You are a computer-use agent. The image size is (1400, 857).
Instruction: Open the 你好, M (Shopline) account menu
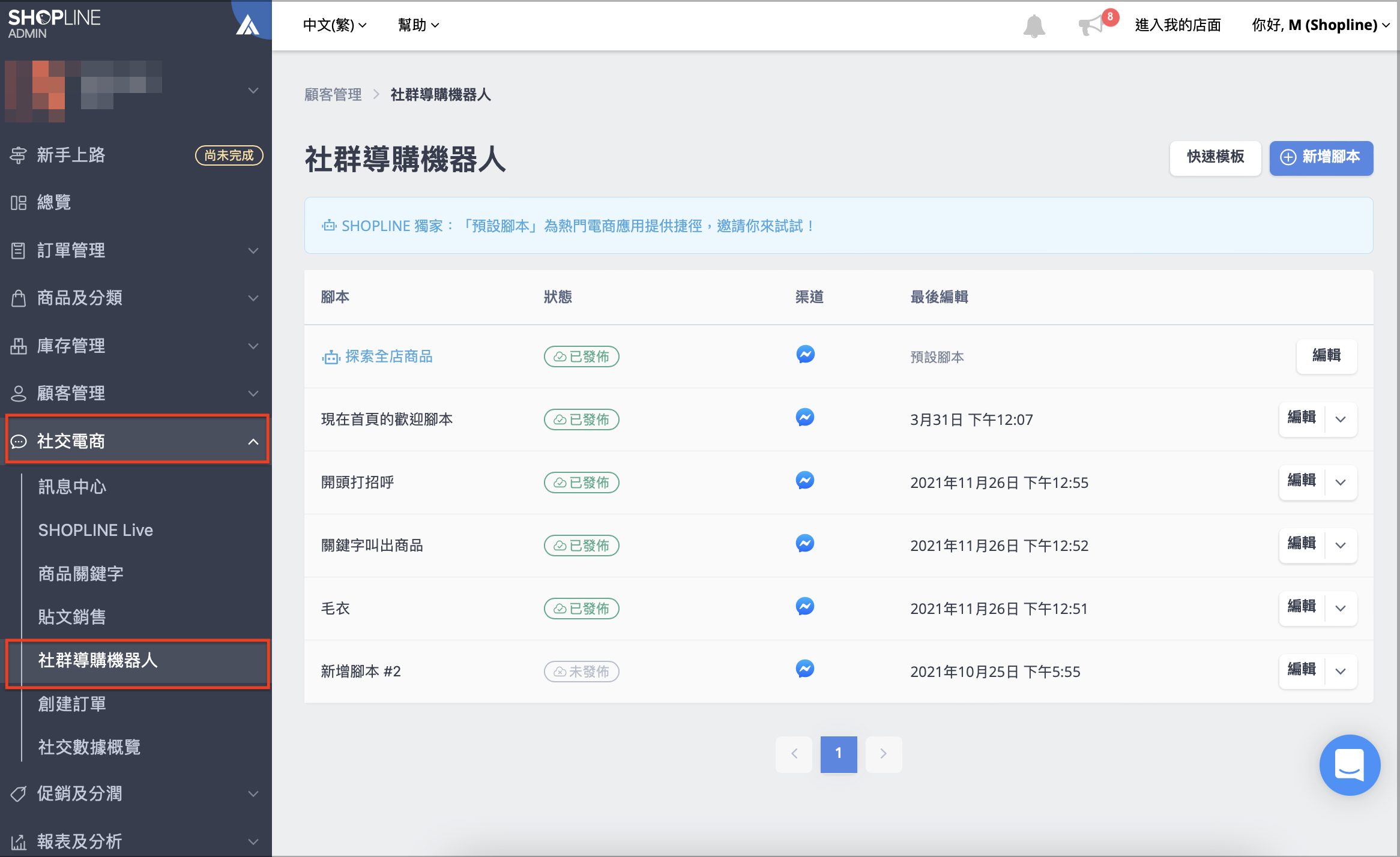[1321, 25]
